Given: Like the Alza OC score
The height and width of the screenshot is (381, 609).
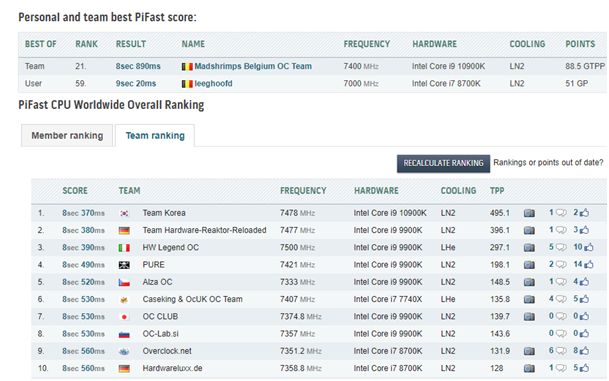Looking at the screenshot, I should pyautogui.click(x=585, y=282).
